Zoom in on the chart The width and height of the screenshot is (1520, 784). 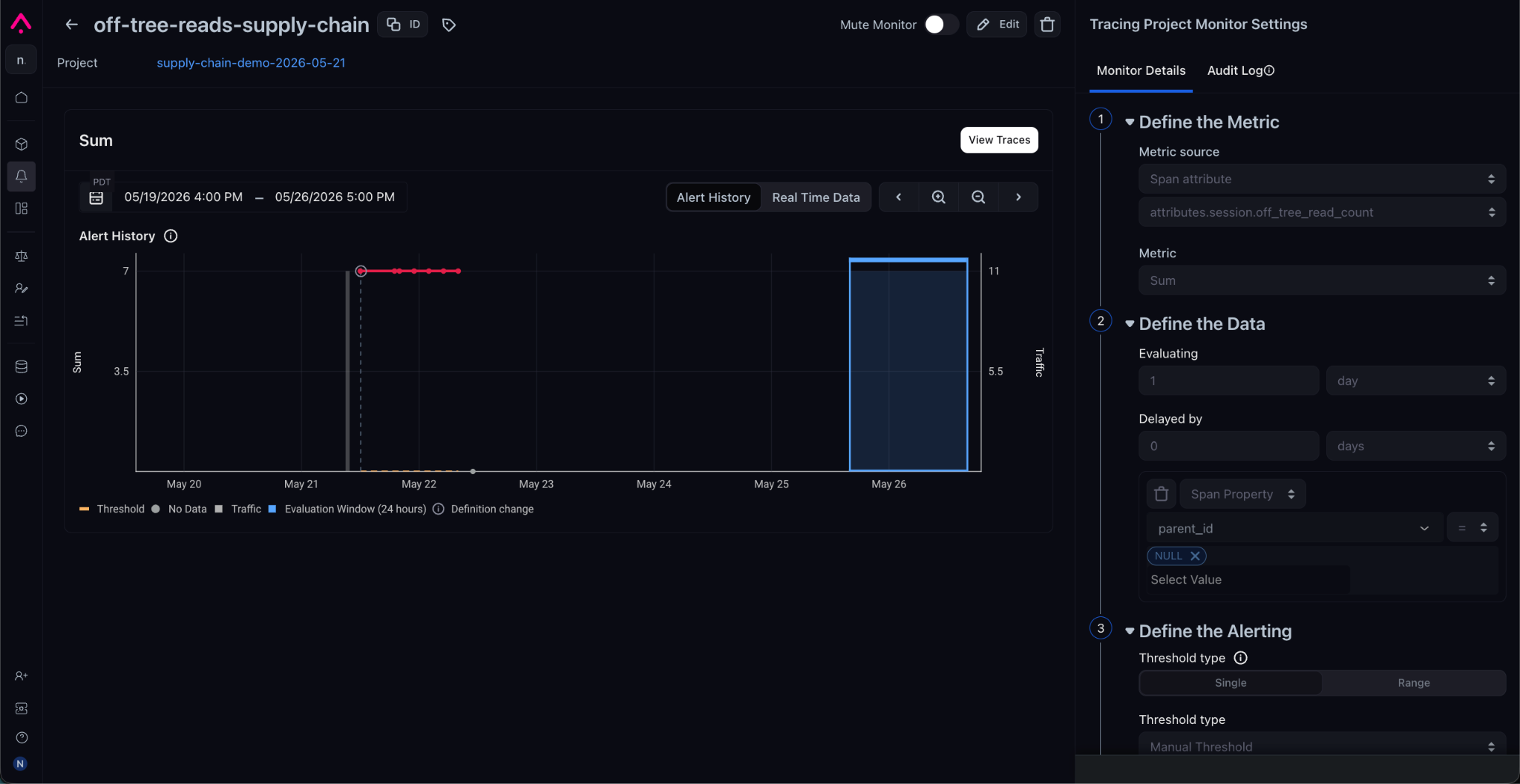point(938,197)
